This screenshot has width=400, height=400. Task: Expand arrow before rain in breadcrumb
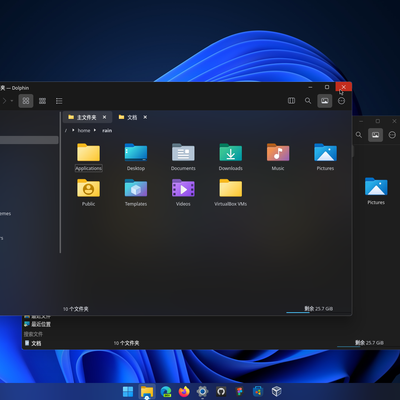tap(95, 130)
